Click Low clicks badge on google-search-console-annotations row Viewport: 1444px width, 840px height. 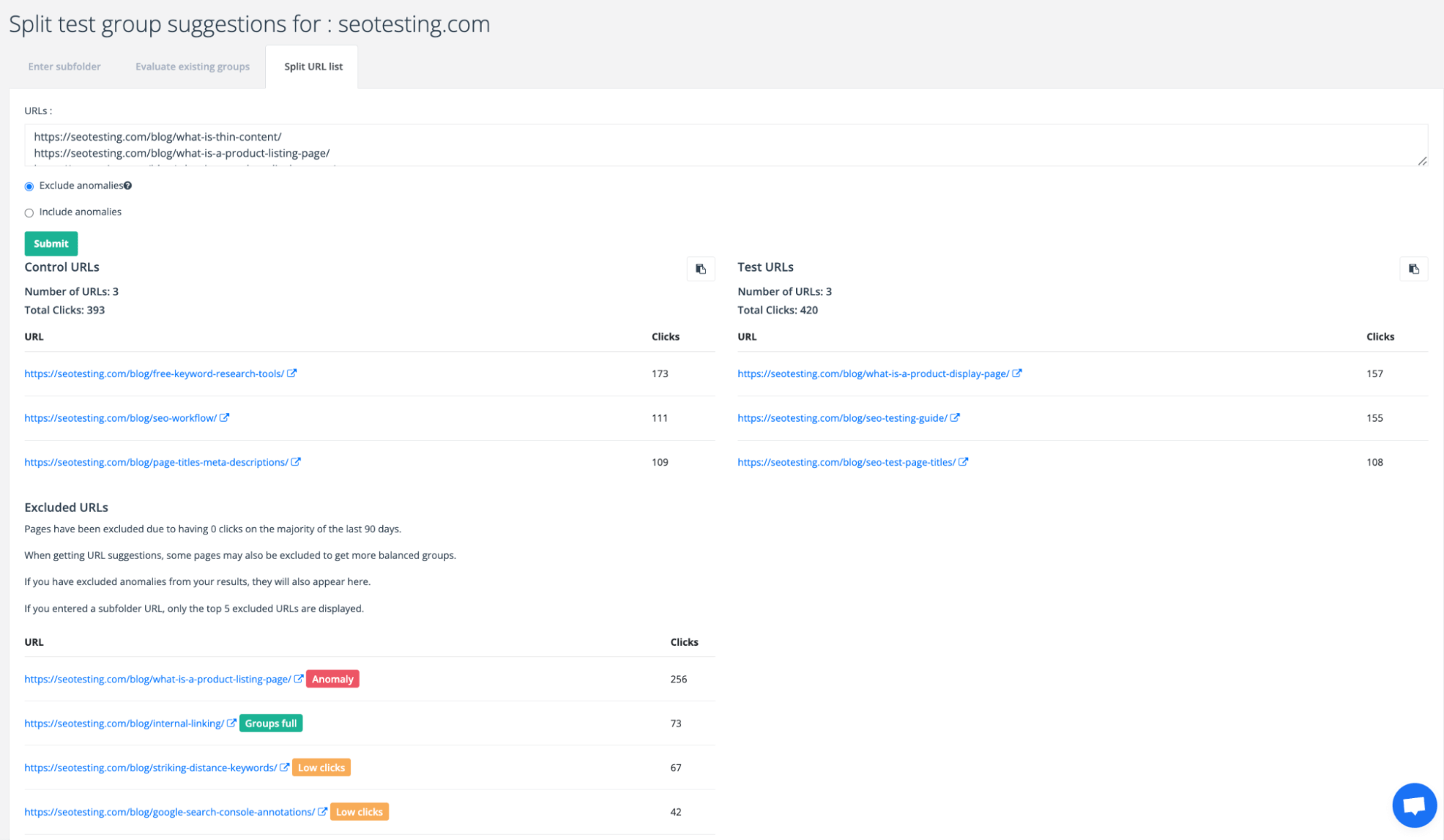359,812
